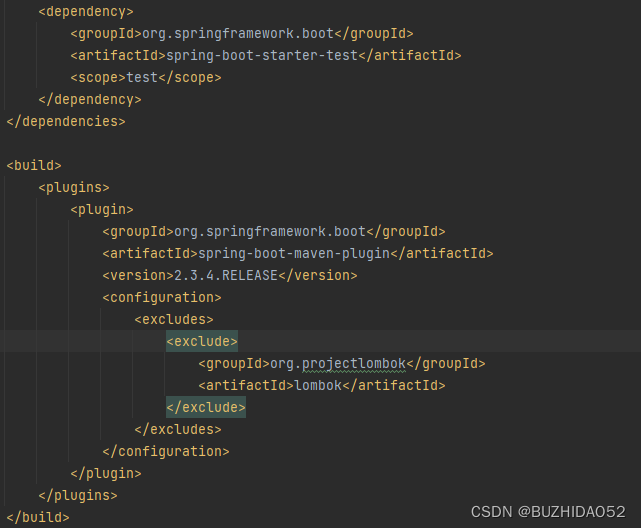Click the closing </dependencies> tag
The image size is (641, 528).
[66, 122]
